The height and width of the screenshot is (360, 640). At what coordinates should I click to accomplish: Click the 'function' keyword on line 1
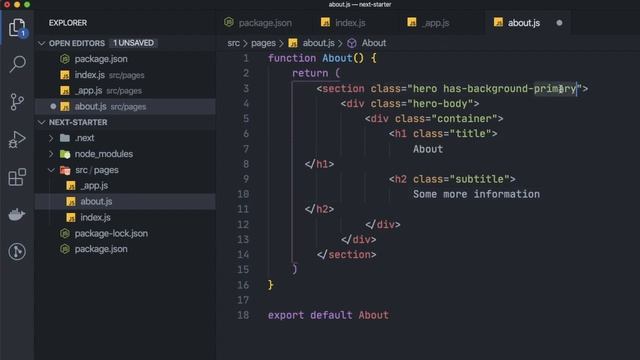click(292, 58)
